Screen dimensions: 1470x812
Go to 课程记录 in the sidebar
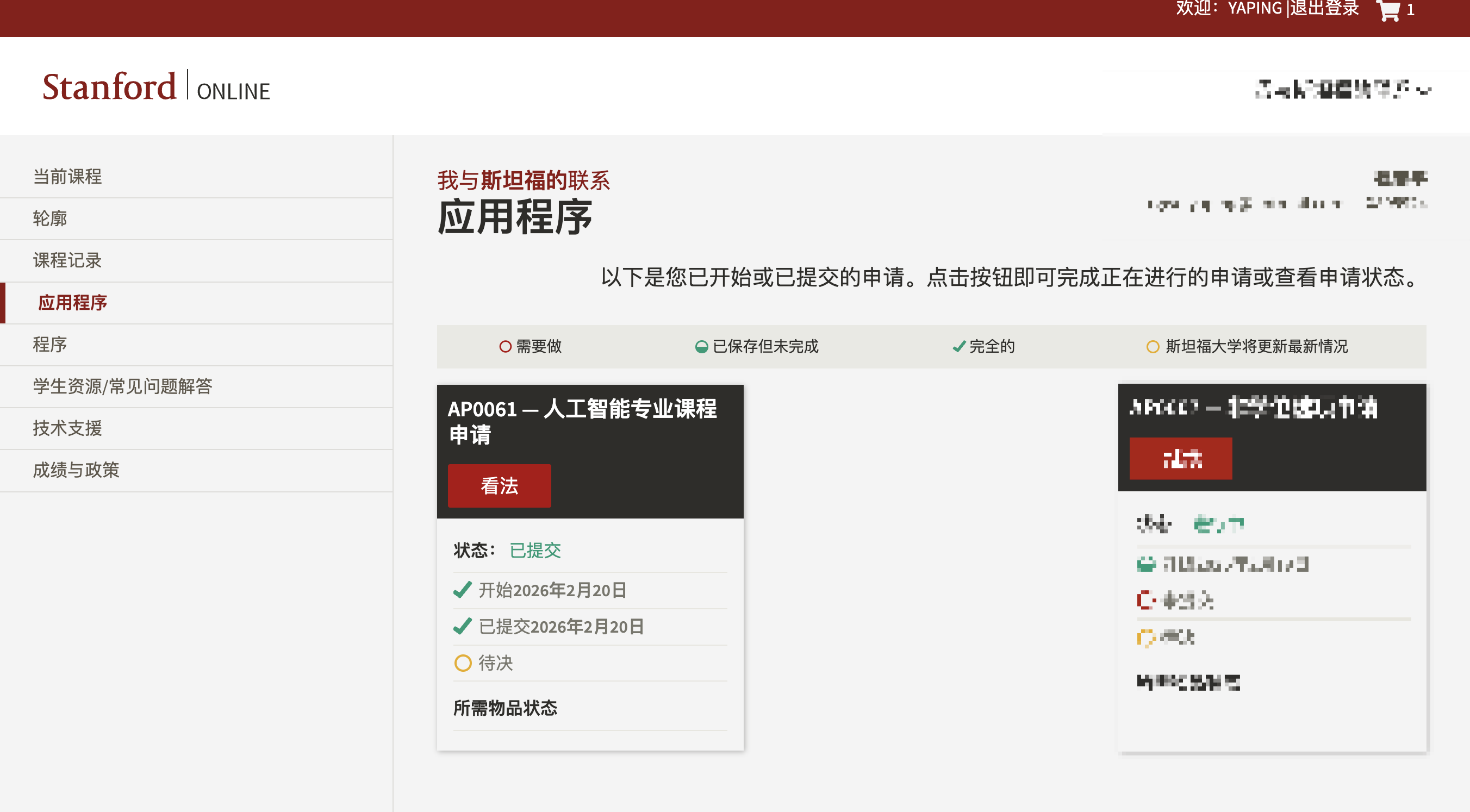(196, 261)
